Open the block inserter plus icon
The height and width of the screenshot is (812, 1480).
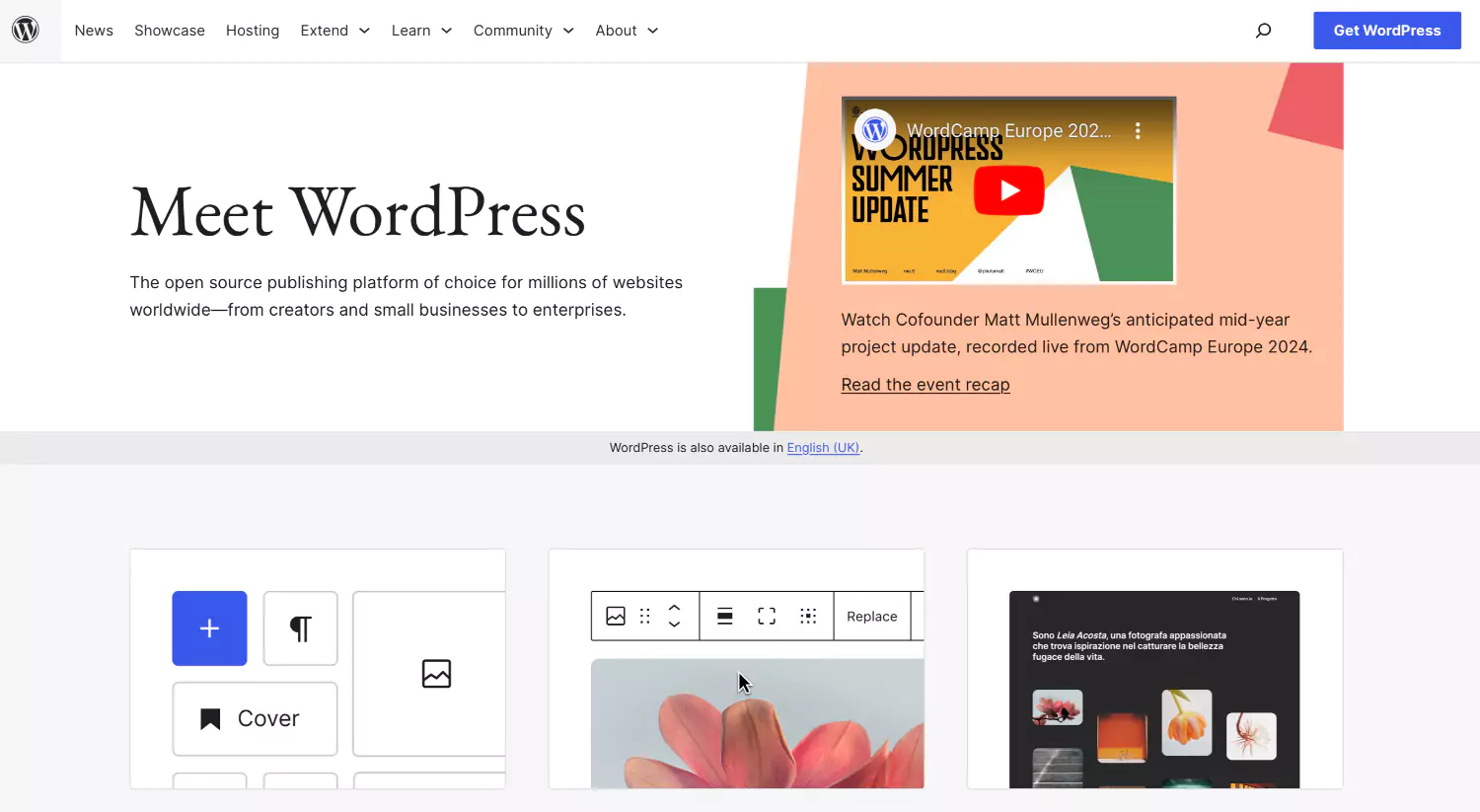(209, 628)
